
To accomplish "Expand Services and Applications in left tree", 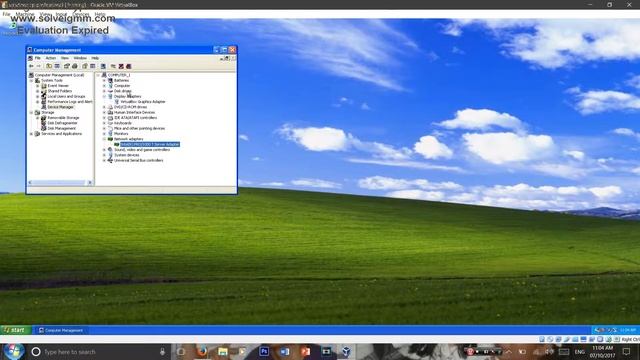I will 31,133.
